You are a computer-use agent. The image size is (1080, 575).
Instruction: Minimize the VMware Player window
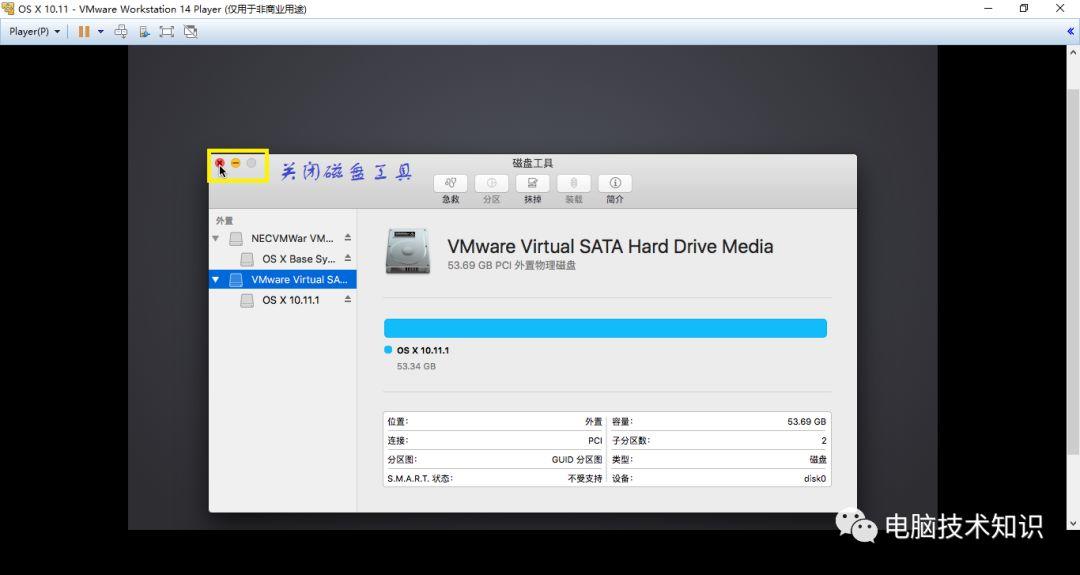pyautogui.click(x=988, y=8)
